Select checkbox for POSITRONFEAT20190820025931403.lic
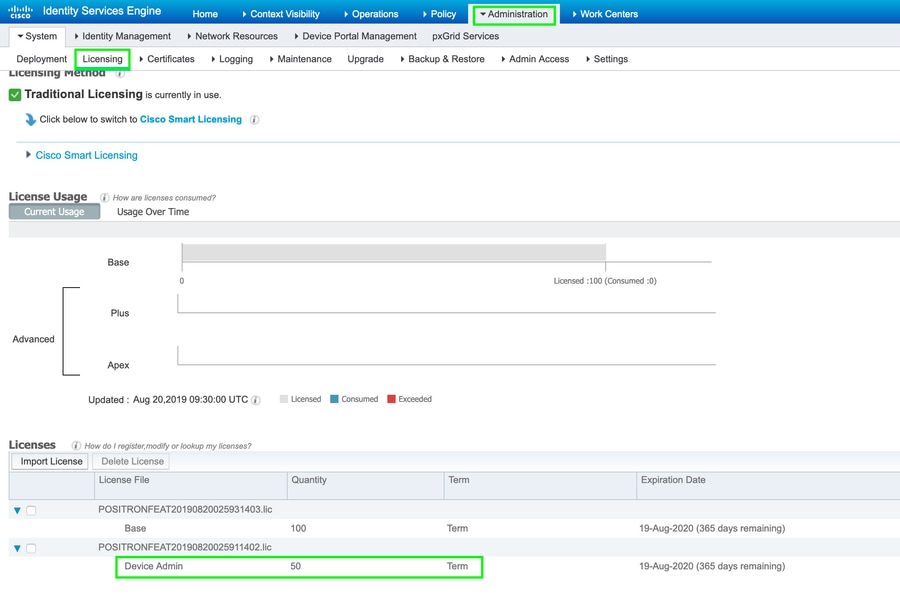Screen dimensions: 900x602 tap(31, 510)
